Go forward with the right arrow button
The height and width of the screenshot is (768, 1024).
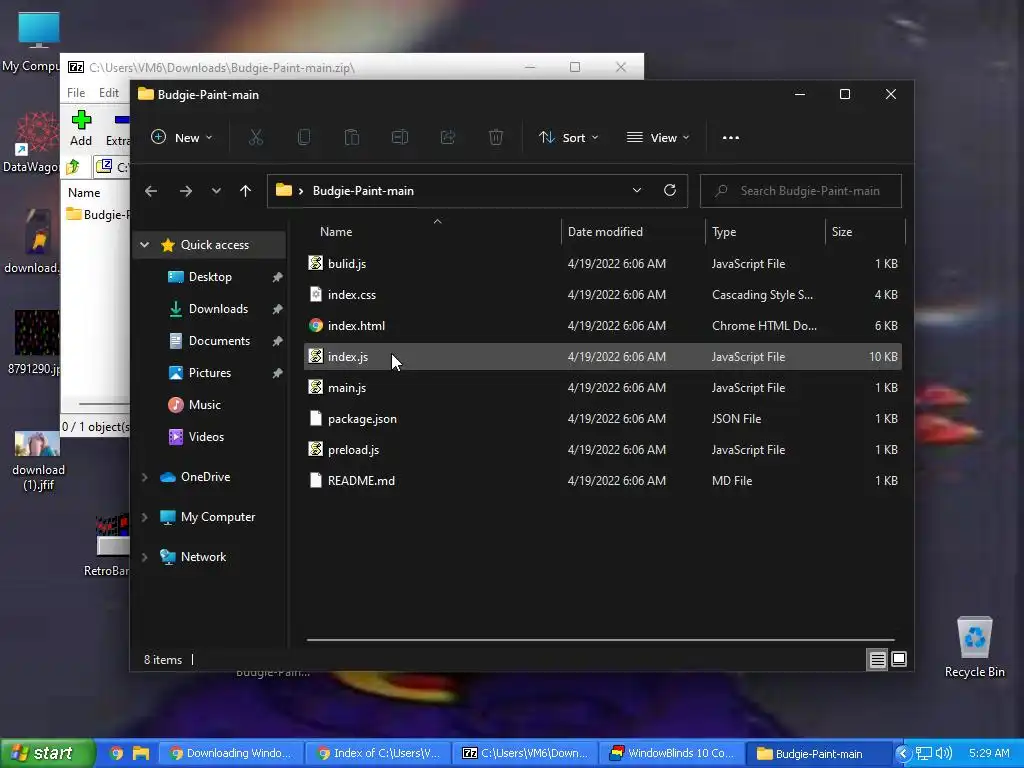[x=185, y=191]
